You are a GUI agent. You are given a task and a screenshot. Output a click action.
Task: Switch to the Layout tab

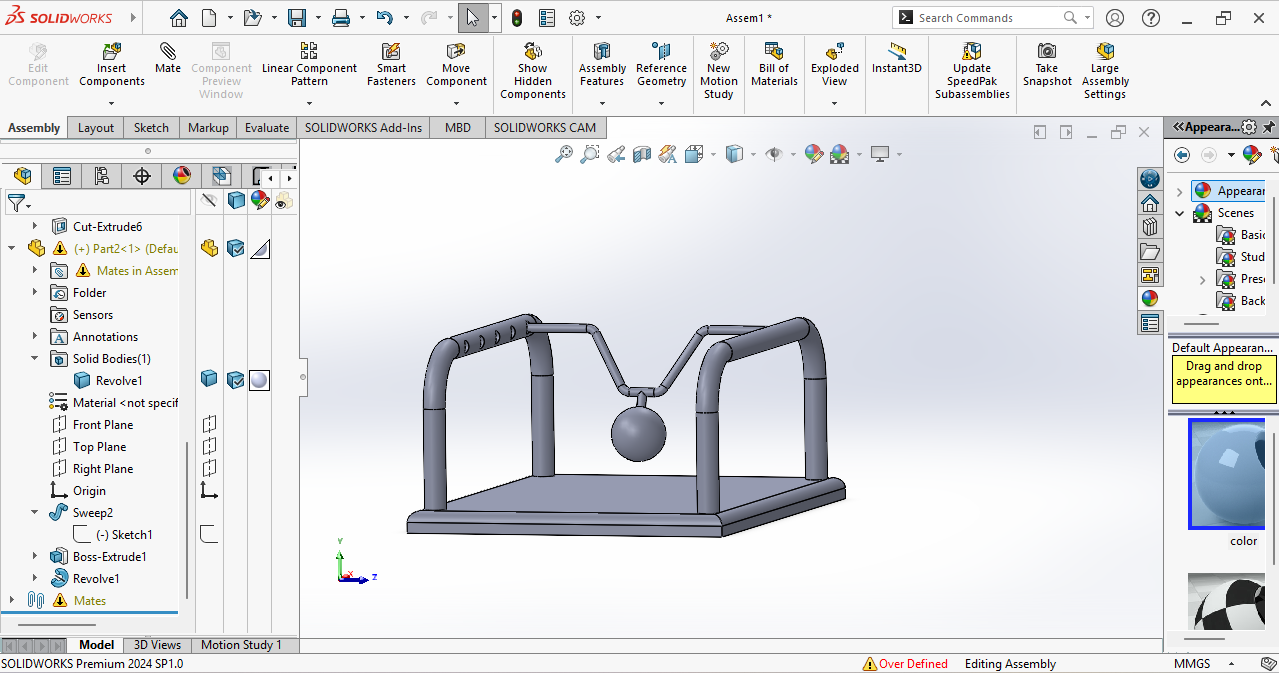(x=96, y=127)
